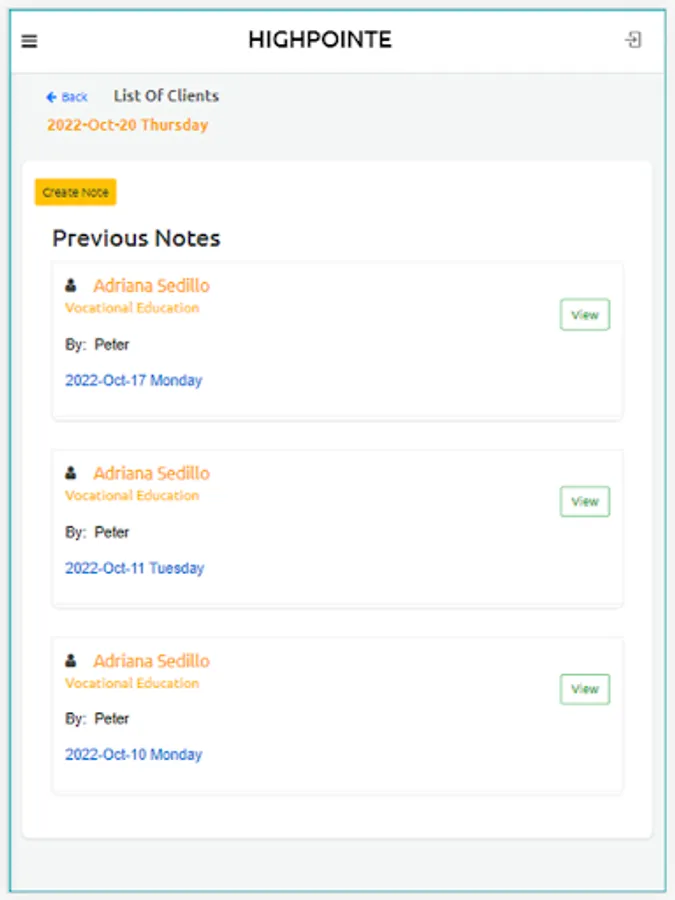The image size is (675, 900).
Task: Click the HIGHPOINTE header title
Action: 320,40
